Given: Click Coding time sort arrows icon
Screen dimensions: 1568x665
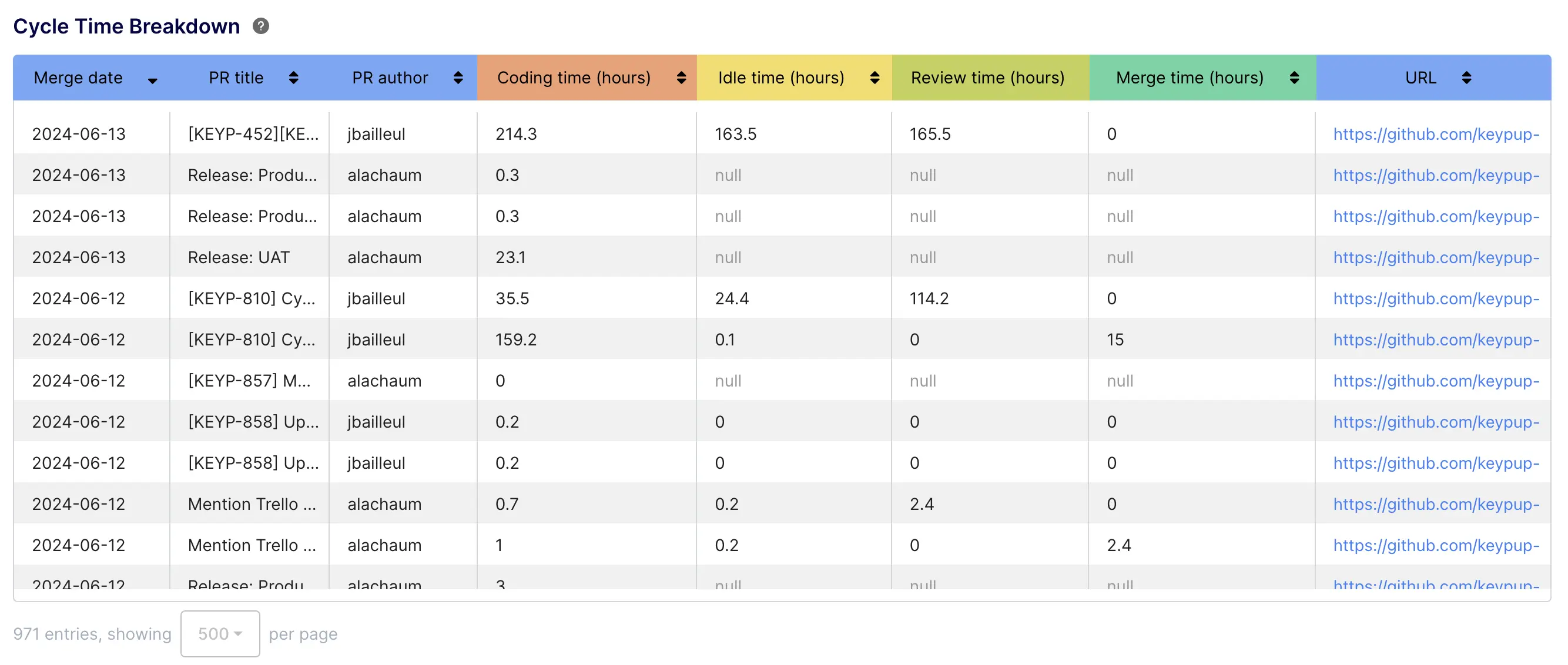Looking at the screenshot, I should click(x=681, y=78).
